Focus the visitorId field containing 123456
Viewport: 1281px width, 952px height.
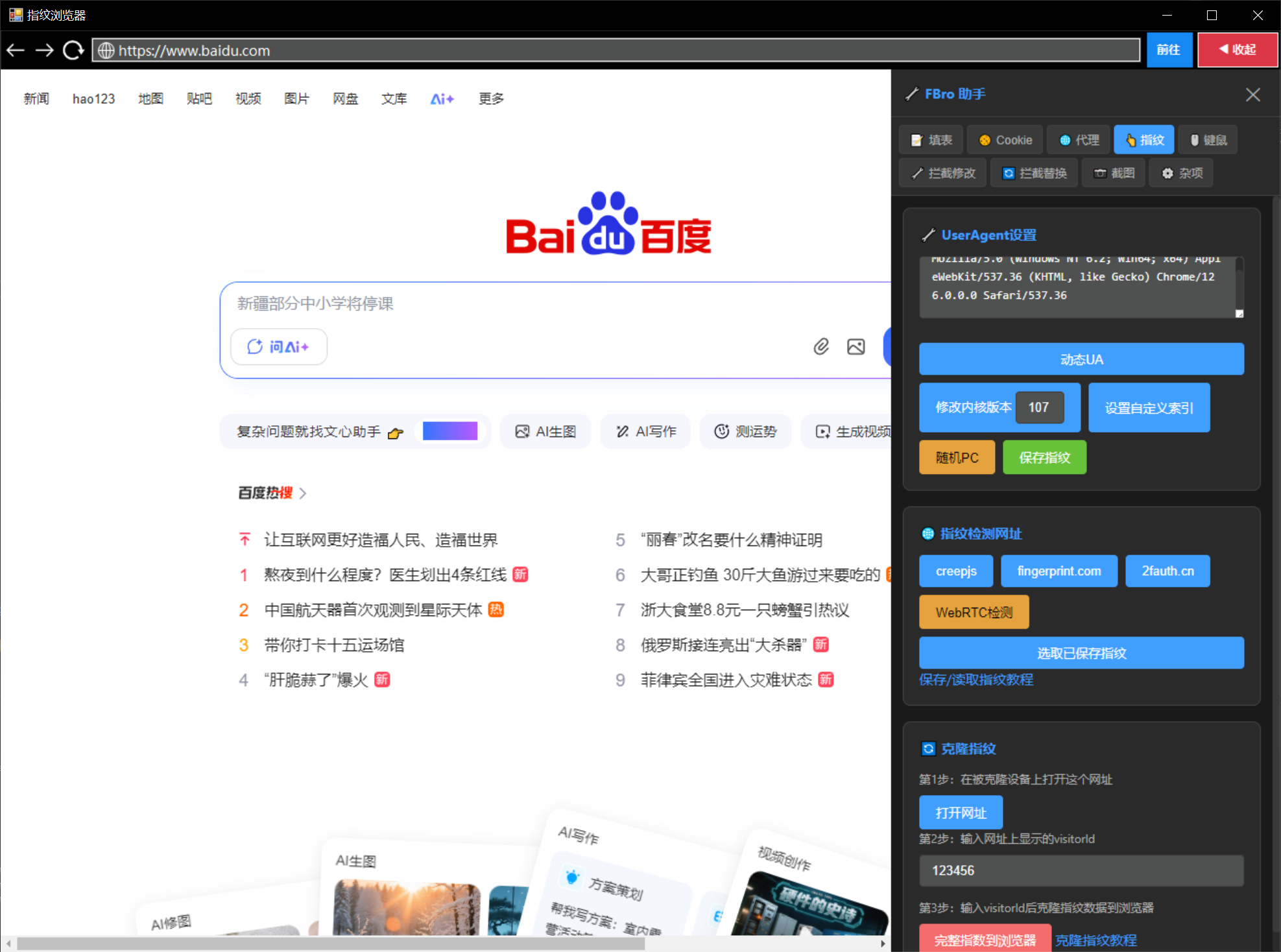[x=1081, y=870]
